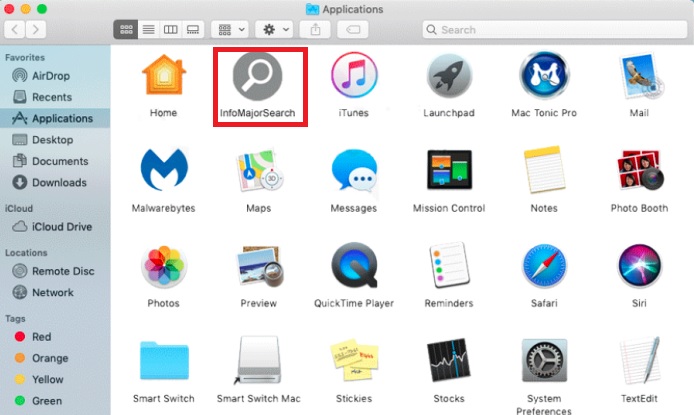Select the Smart Switch folder icon
This screenshot has height=415, width=694.
click(164, 361)
